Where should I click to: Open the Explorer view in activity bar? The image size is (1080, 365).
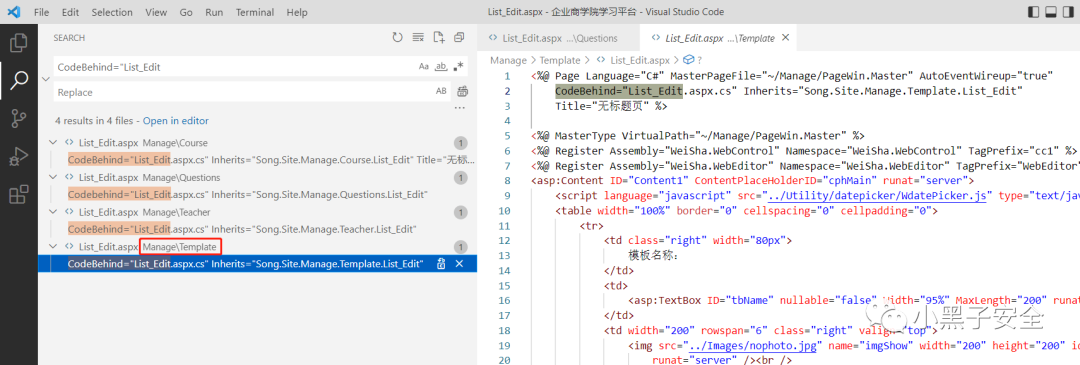19,43
